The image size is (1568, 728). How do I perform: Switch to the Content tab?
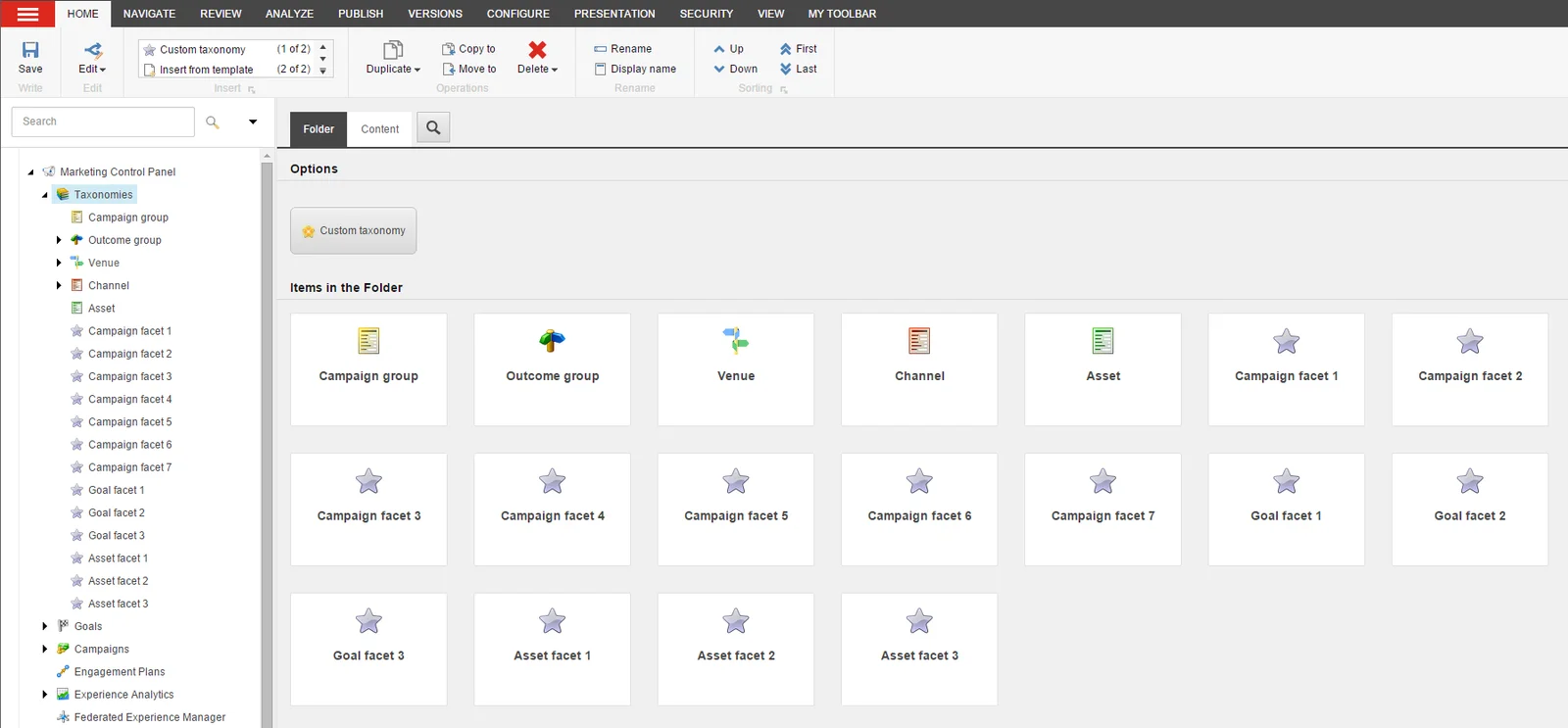380,129
